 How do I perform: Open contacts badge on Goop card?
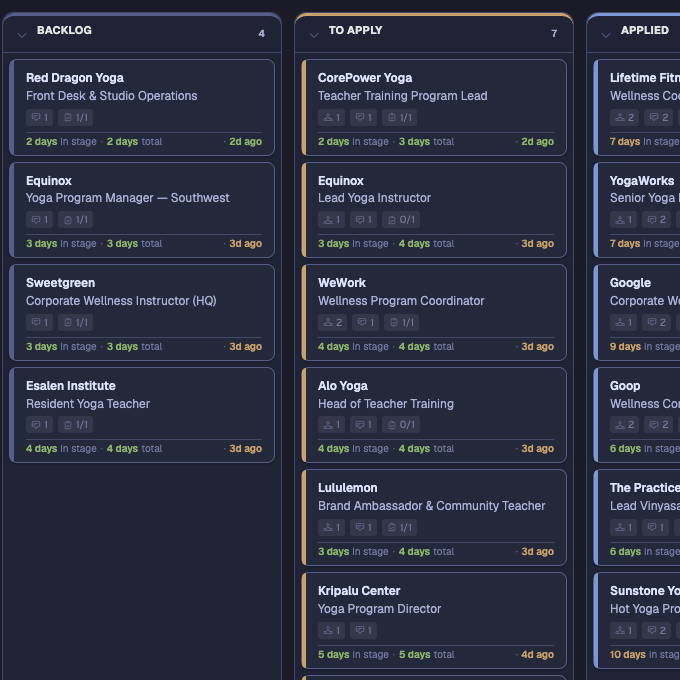(624, 425)
